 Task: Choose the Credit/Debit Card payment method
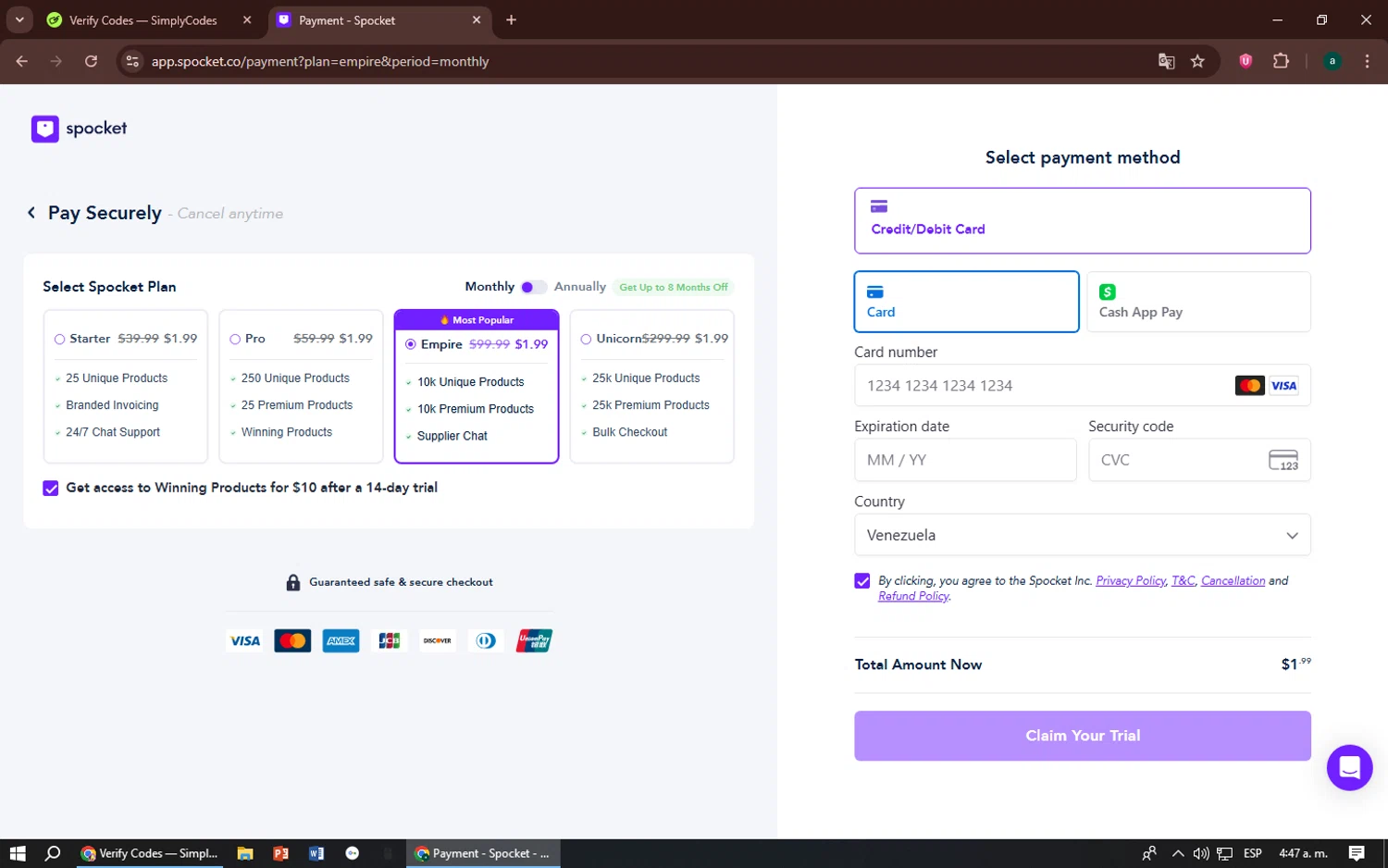[1082, 220]
